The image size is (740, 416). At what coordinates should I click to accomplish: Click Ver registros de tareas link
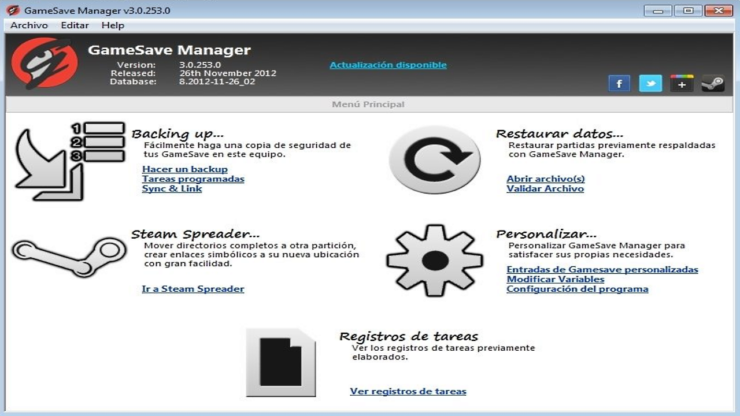(408, 391)
